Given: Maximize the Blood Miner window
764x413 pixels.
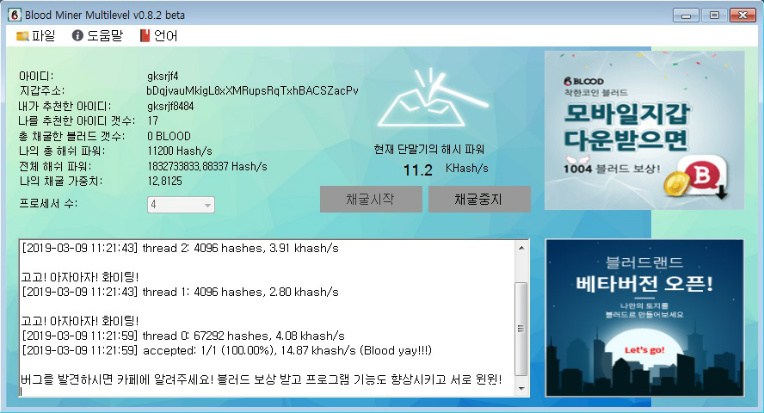Looking at the screenshot, I should (714, 16).
